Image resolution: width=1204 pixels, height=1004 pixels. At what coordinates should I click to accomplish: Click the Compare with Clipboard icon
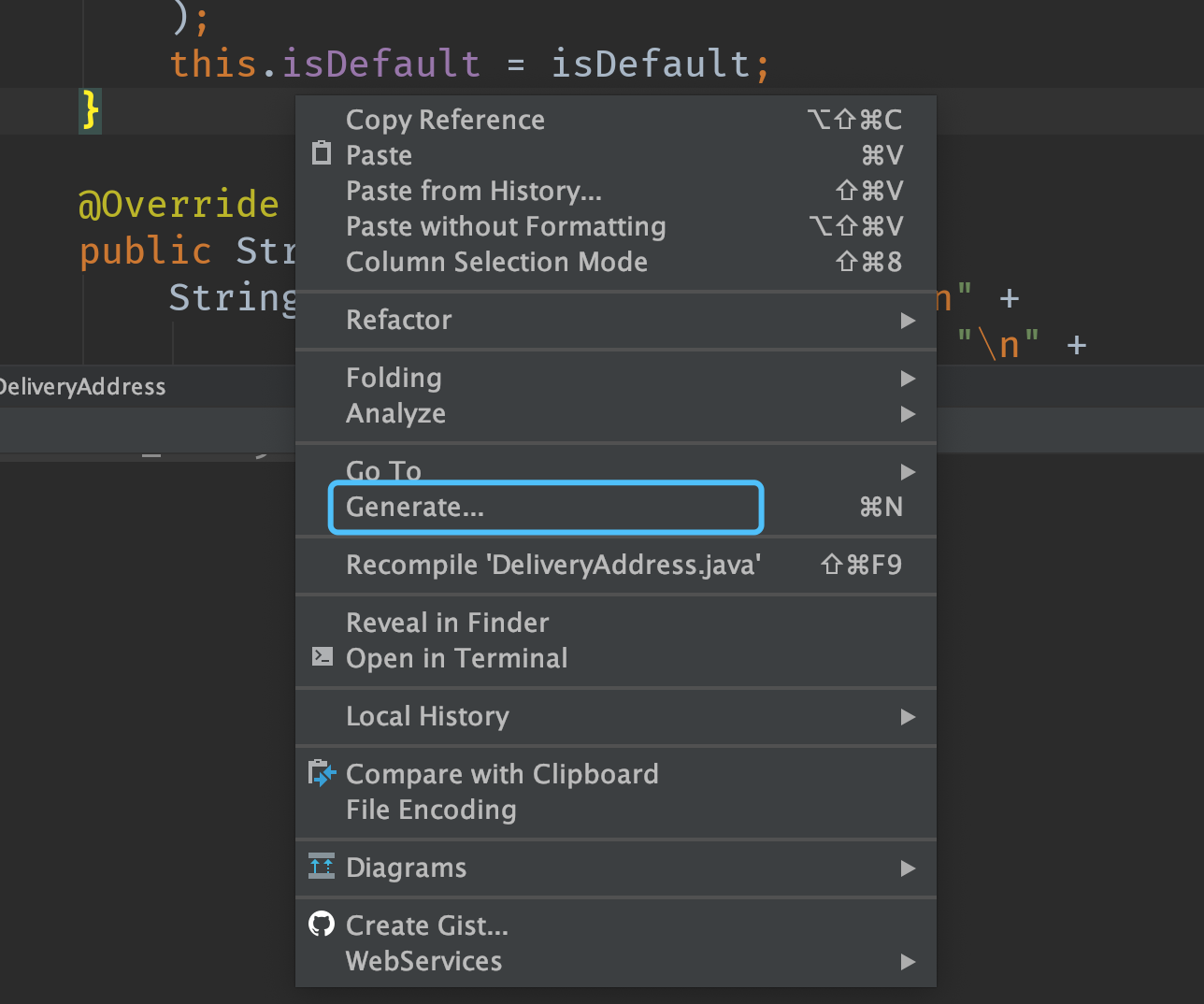tap(322, 773)
